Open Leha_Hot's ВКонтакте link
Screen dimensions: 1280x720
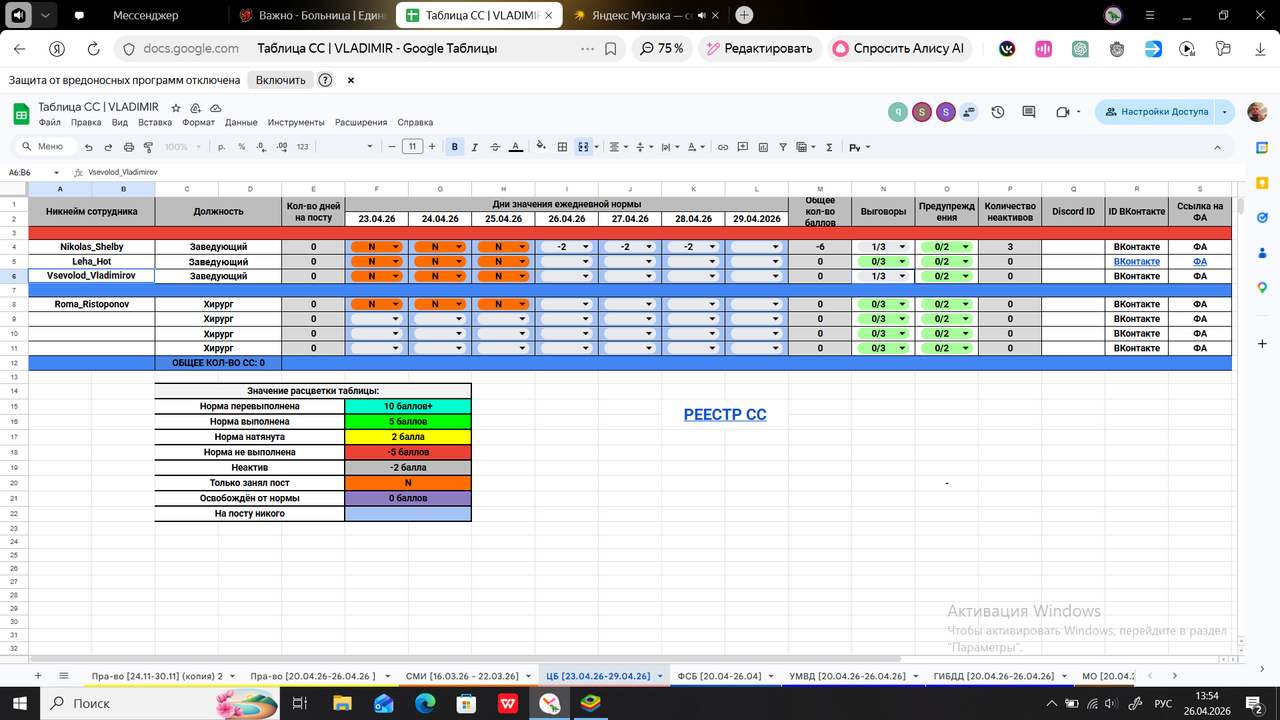(x=1137, y=261)
